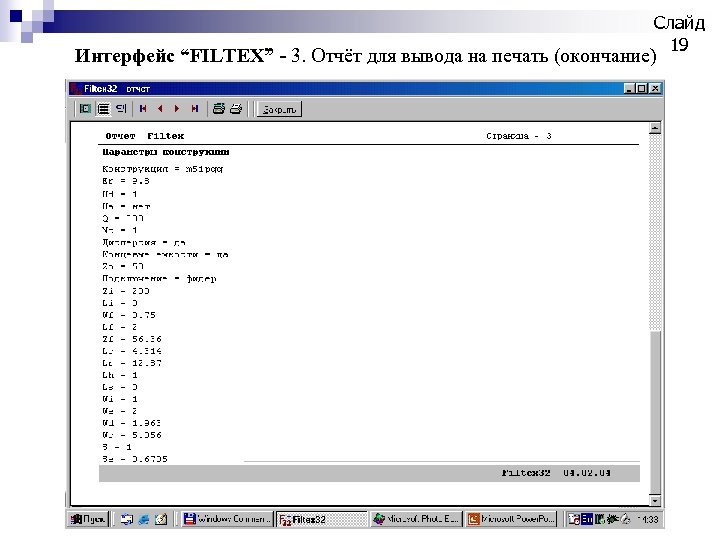Open third quick launch icon (Outlook)

coord(161,519)
